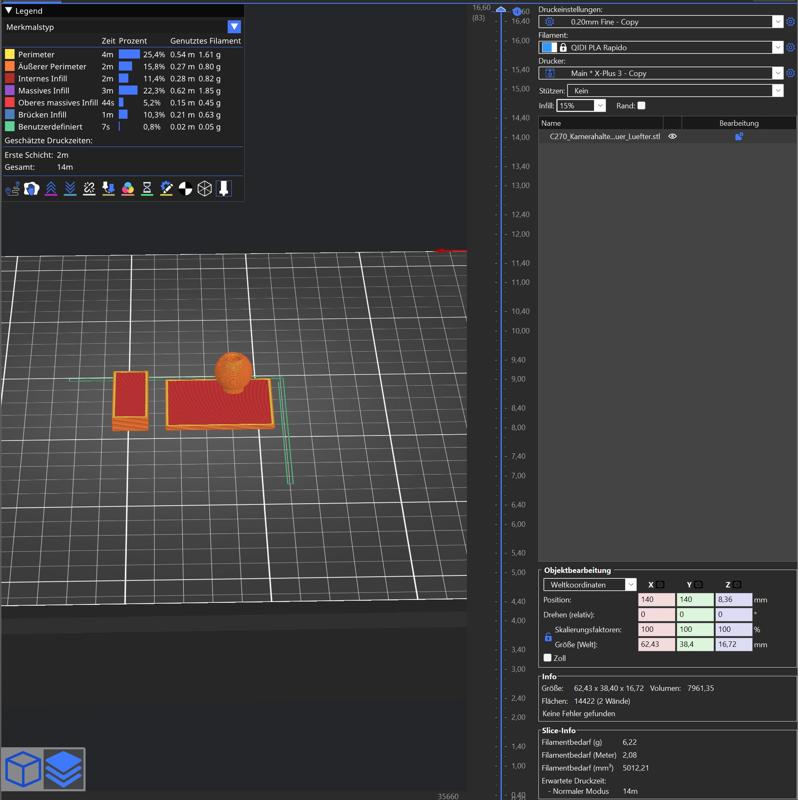Hide the C270_Kamerahalte object via eye icon
Screen dimensions: 798x800
point(672,137)
